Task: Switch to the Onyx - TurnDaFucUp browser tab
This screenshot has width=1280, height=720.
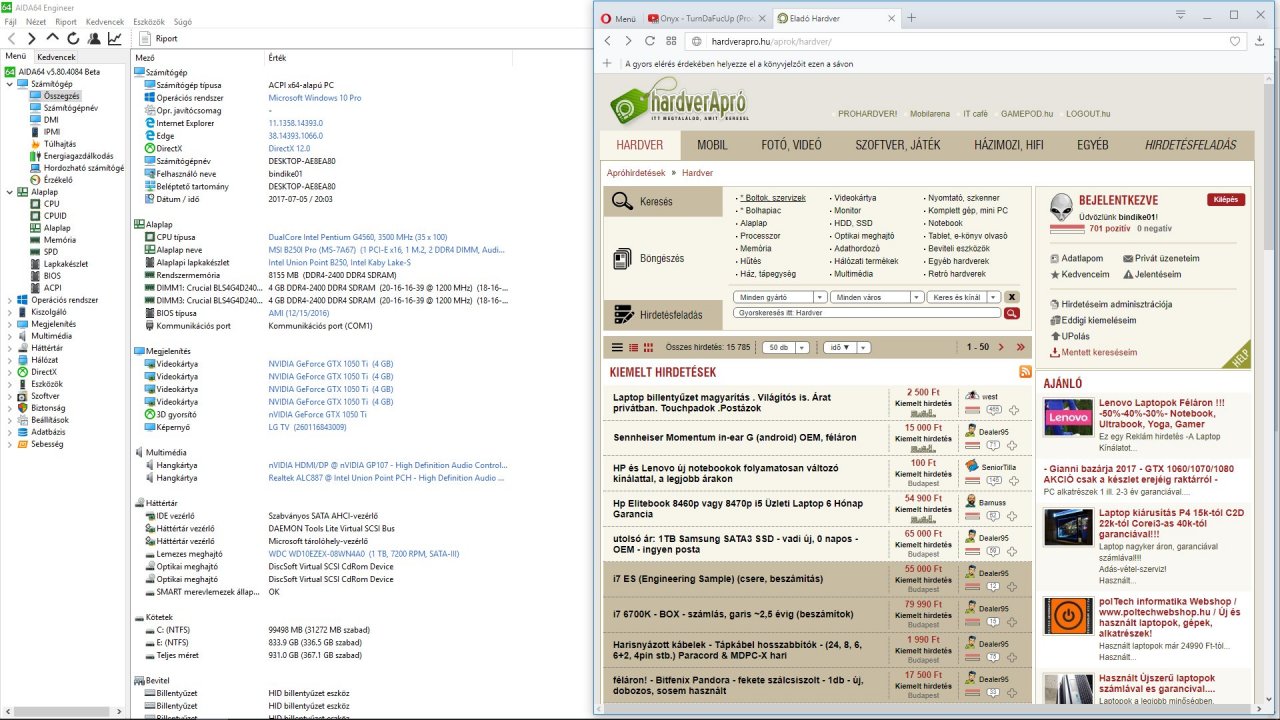Action: click(x=706, y=18)
